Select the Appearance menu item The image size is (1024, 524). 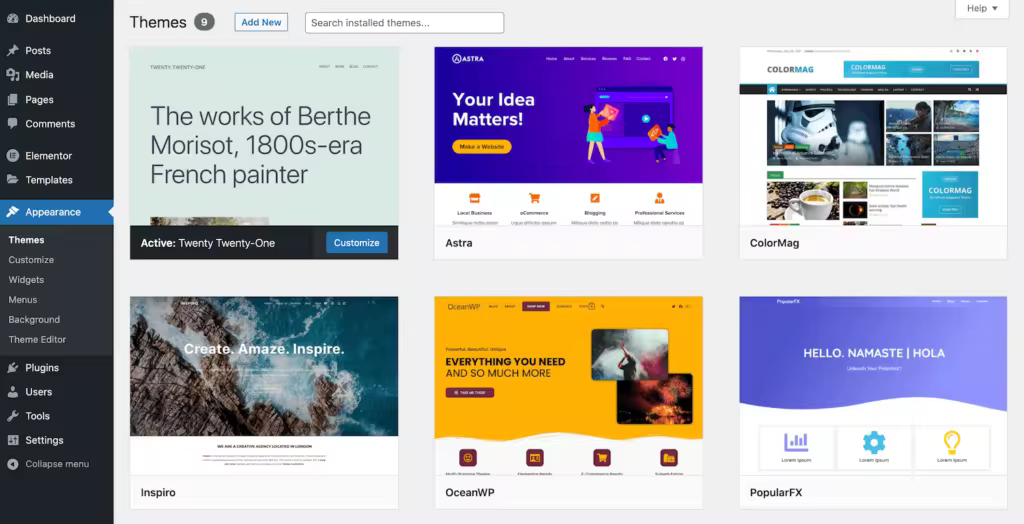coord(57,212)
